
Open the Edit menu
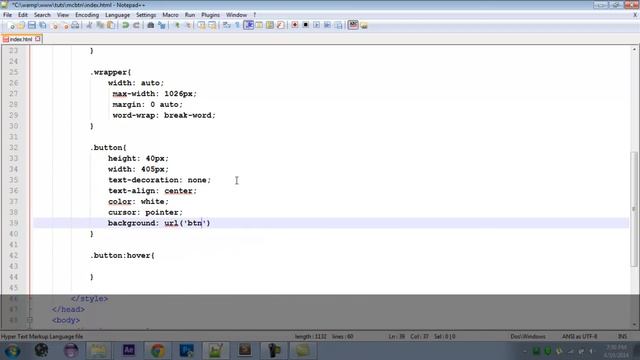tap(23, 15)
